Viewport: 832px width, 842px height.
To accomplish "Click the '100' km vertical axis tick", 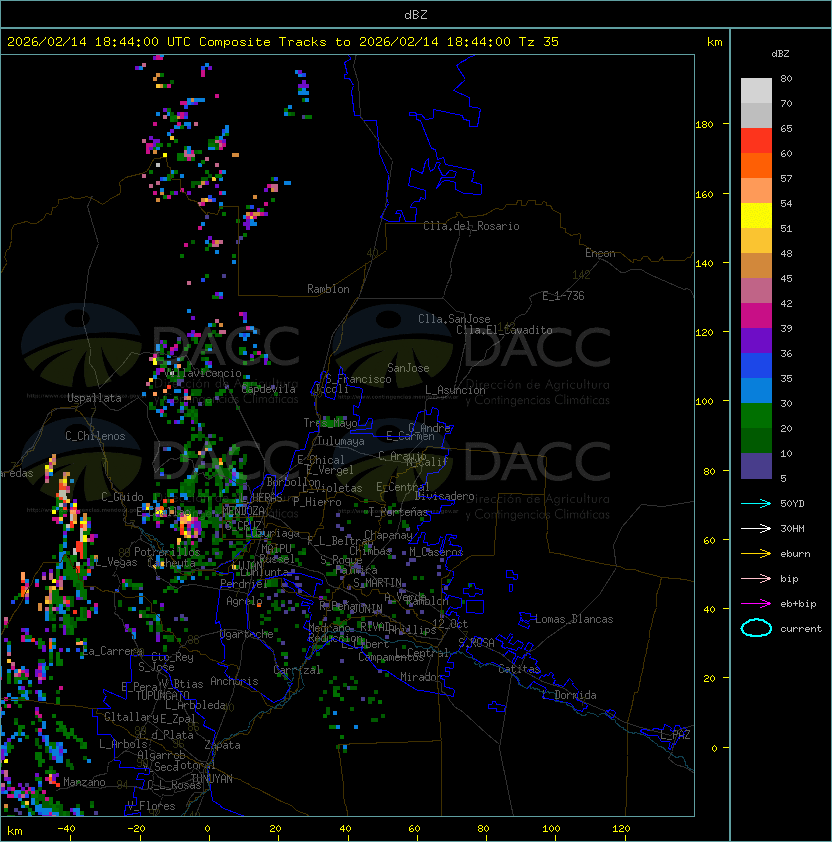I will pos(704,401).
